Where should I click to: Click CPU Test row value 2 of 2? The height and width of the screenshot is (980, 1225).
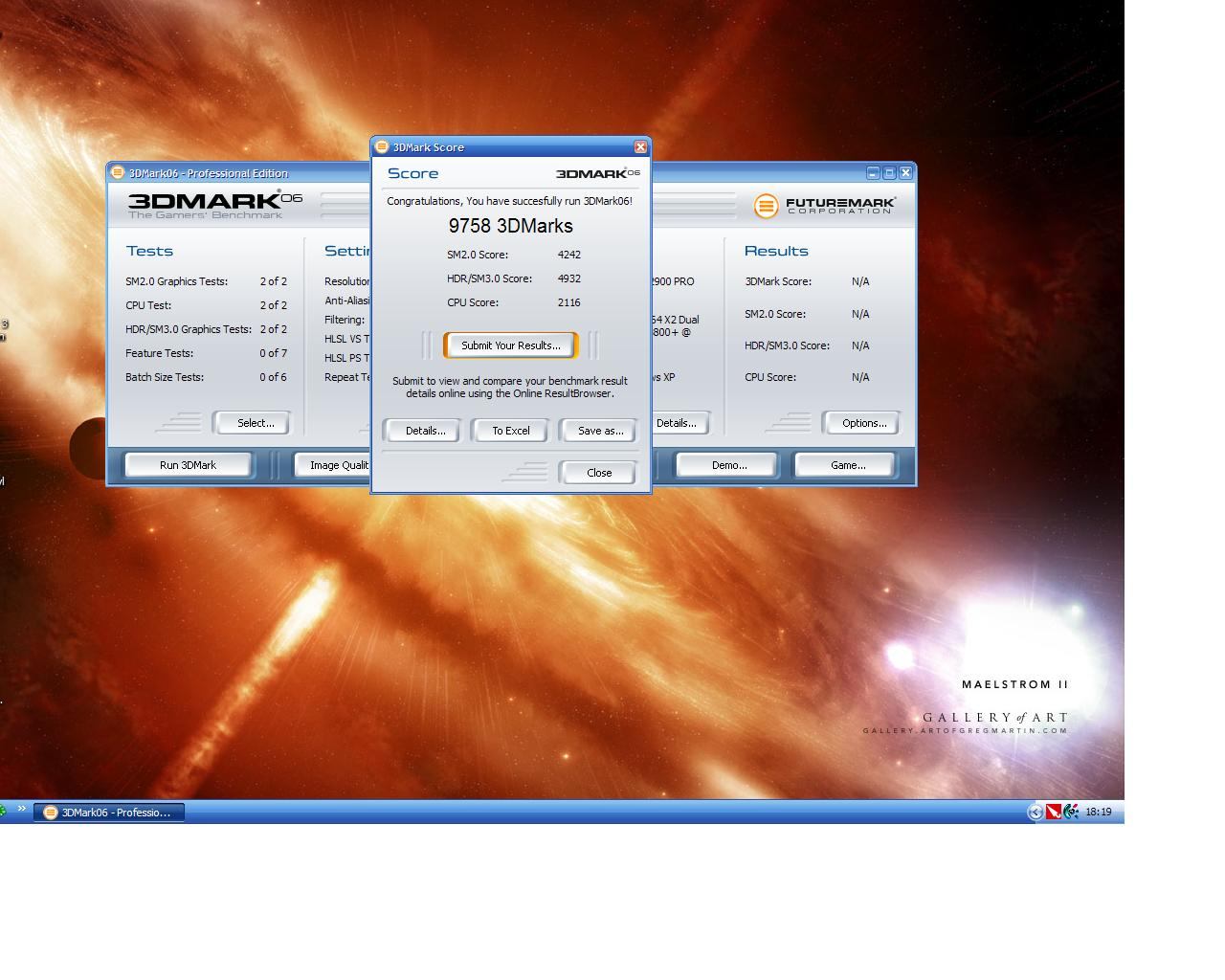pos(274,305)
